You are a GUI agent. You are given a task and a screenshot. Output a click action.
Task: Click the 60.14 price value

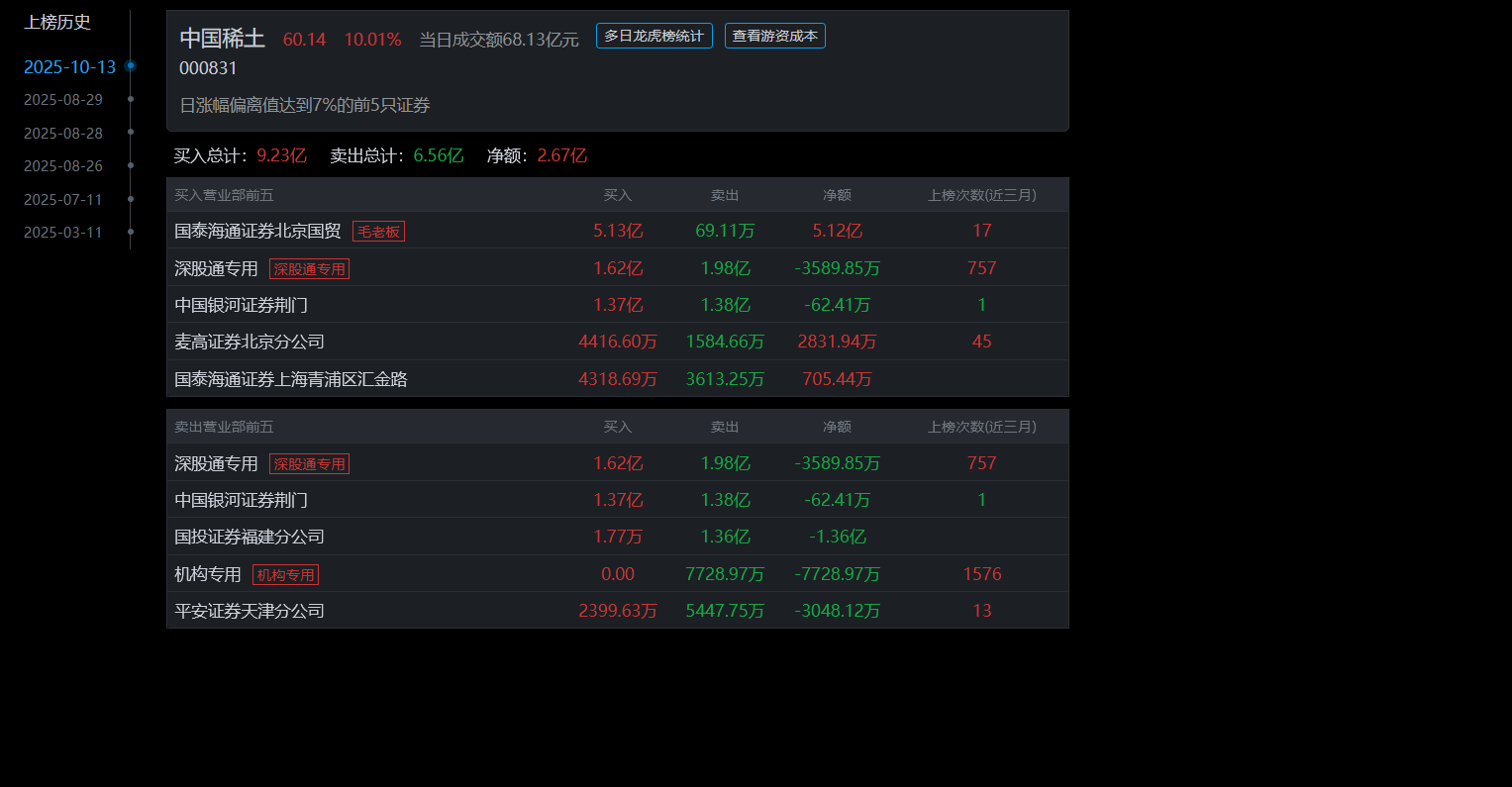(304, 40)
